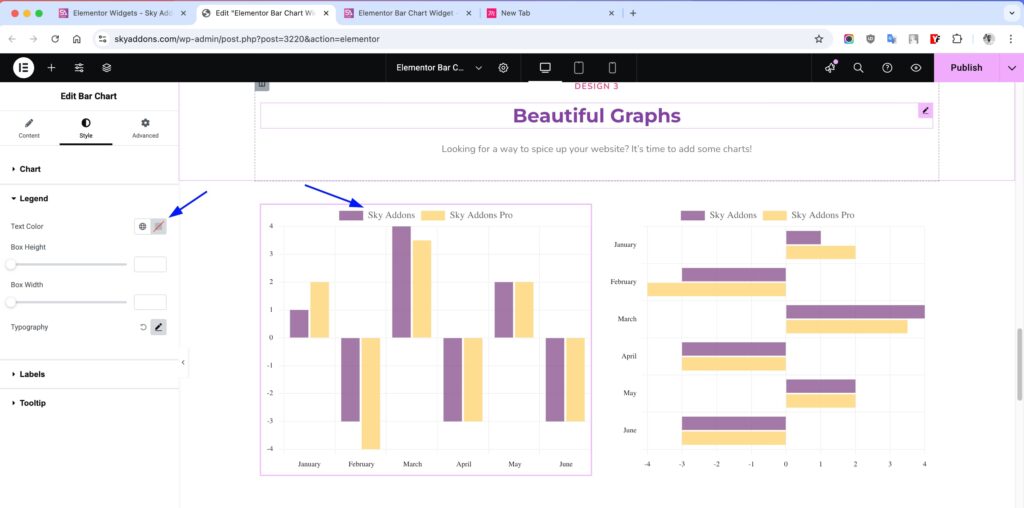Edit Typography with the pencil icon

[159, 327]
